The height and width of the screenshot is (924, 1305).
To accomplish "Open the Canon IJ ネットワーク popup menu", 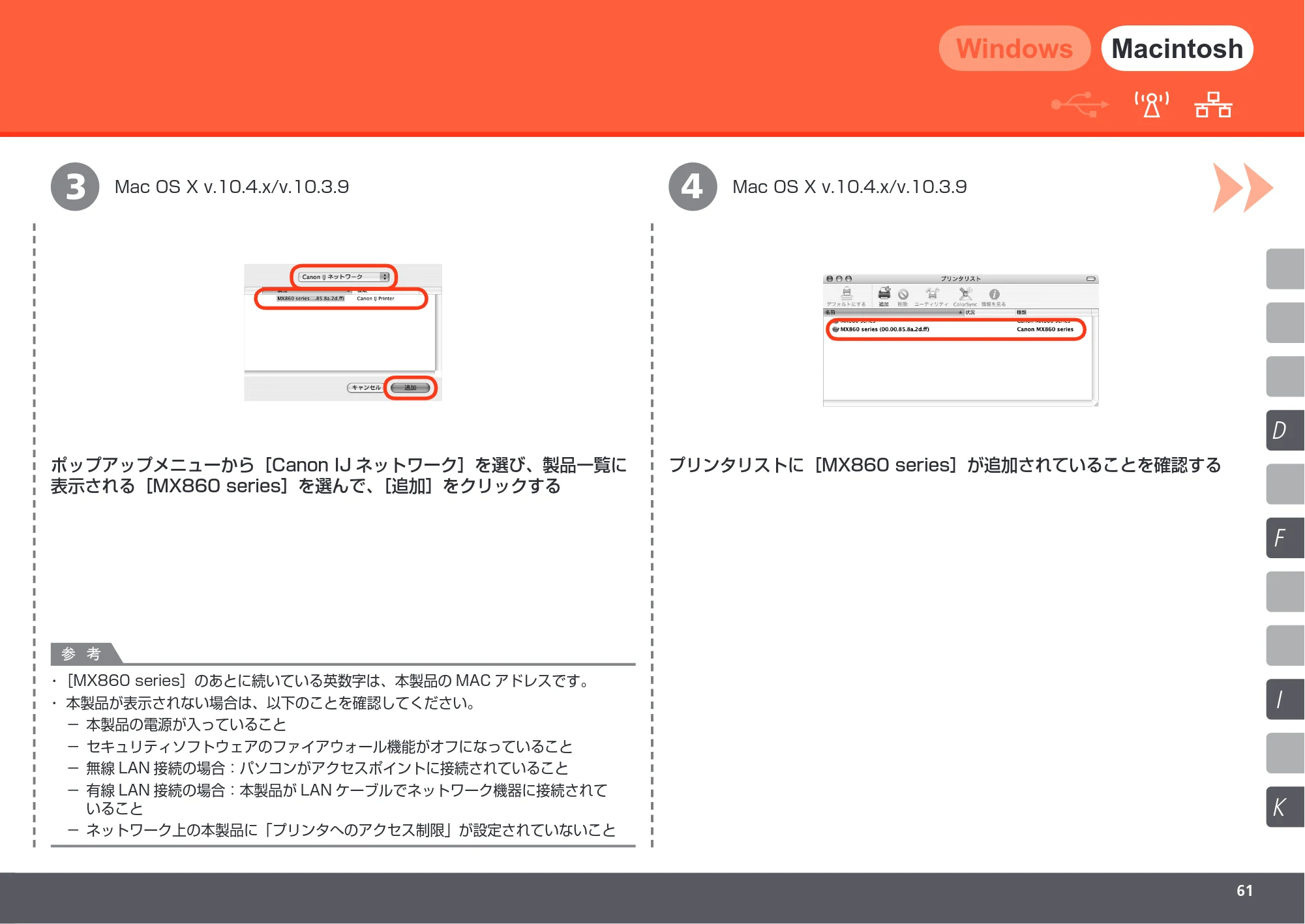I will (x=344, y=277).
